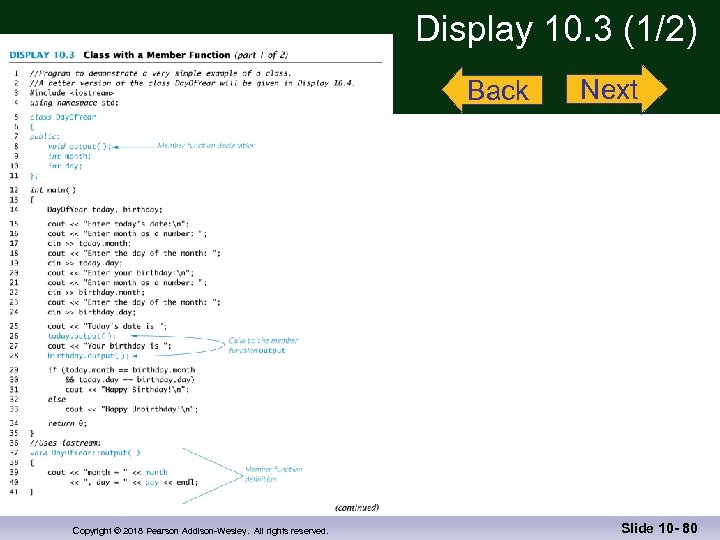Click the "(continued)" label
720x540 pixels.
357,507
